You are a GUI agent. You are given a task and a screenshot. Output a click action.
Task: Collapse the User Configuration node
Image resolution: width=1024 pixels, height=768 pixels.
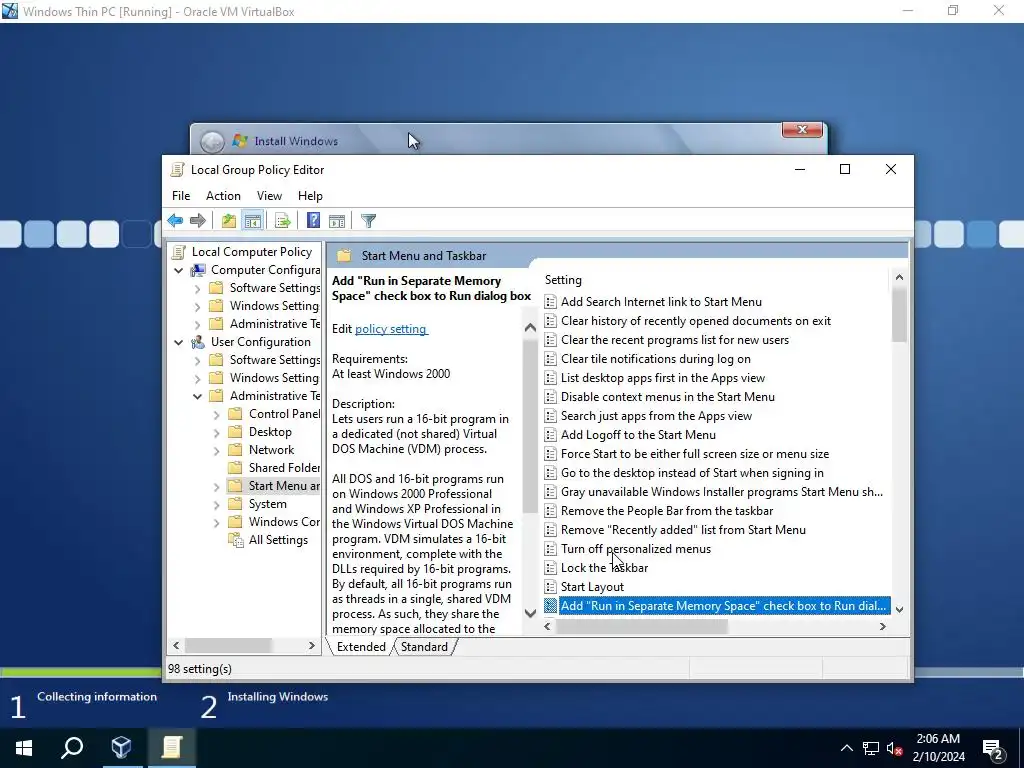(178, 342)
